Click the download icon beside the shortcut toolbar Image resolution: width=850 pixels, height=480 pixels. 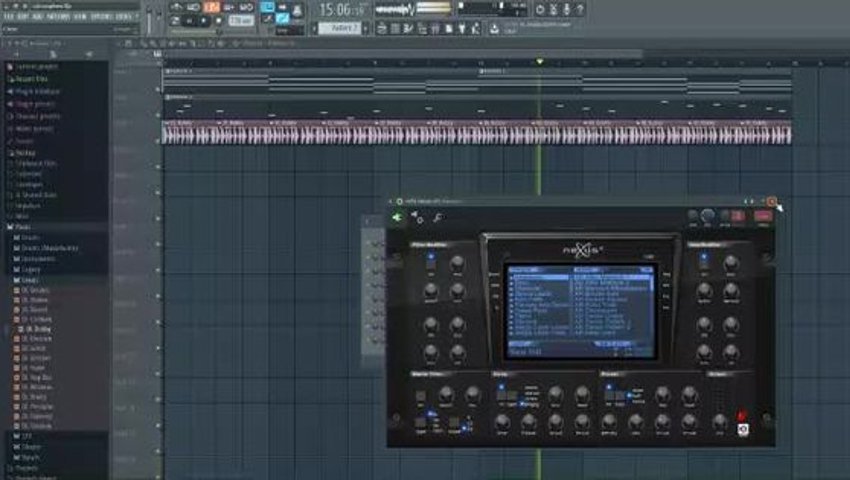coord(494,29)
